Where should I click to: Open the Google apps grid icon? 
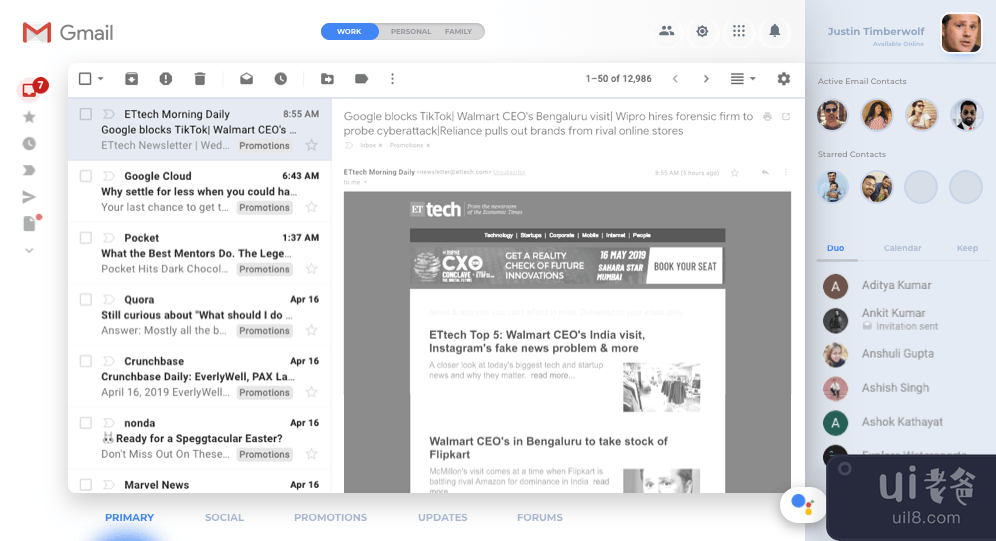(x=738, y=31)
